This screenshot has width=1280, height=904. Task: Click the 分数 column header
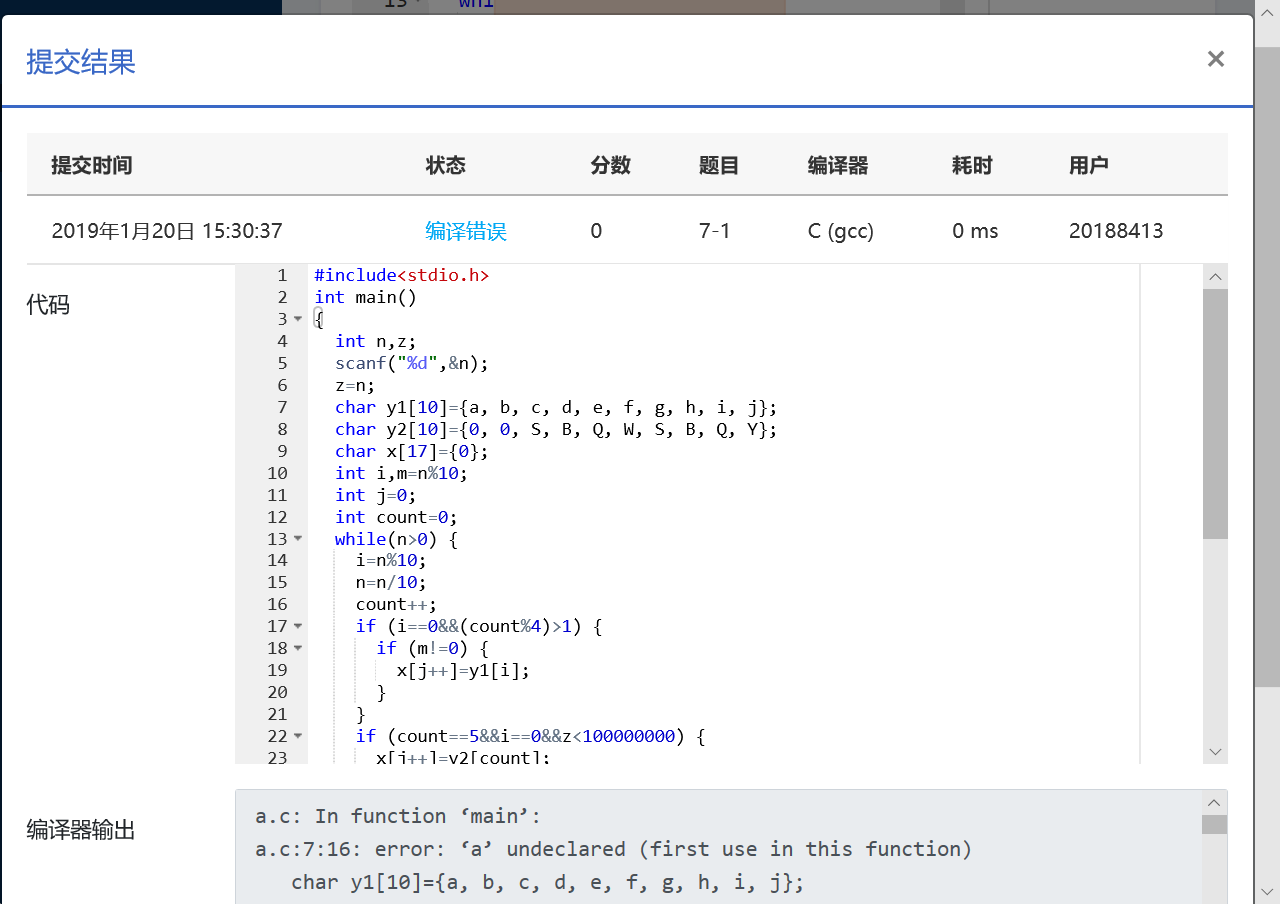point(610,165)
